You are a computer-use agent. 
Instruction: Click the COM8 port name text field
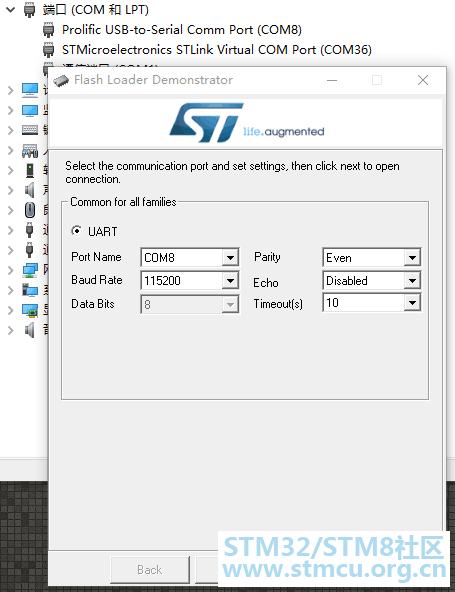(x=182, y=258)
